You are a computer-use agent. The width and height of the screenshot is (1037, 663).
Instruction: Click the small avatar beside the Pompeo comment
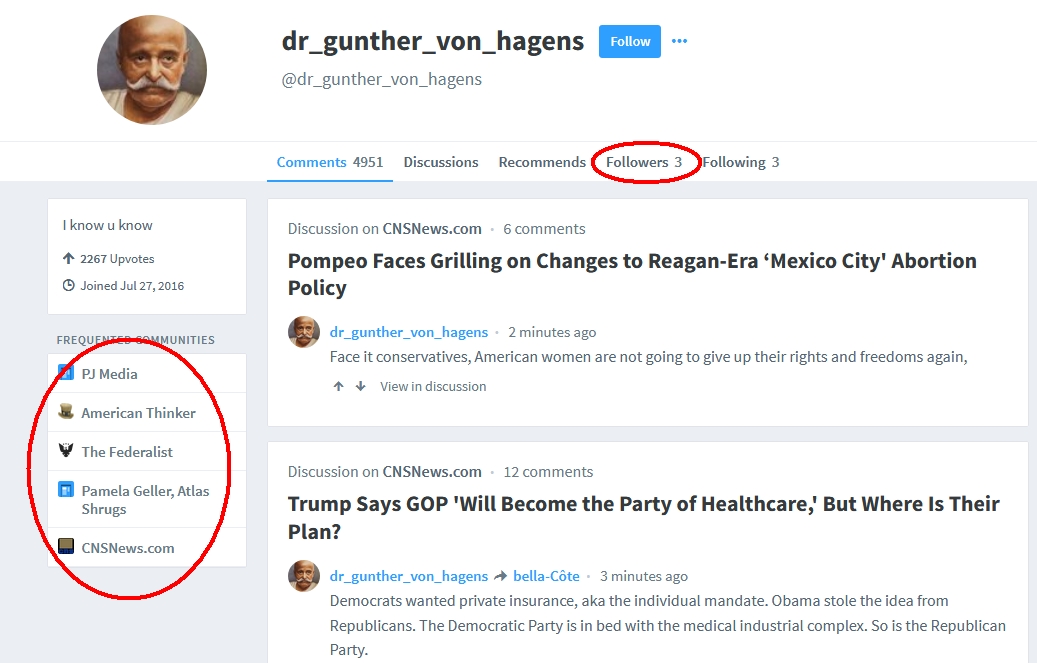[x=304, y=332]
